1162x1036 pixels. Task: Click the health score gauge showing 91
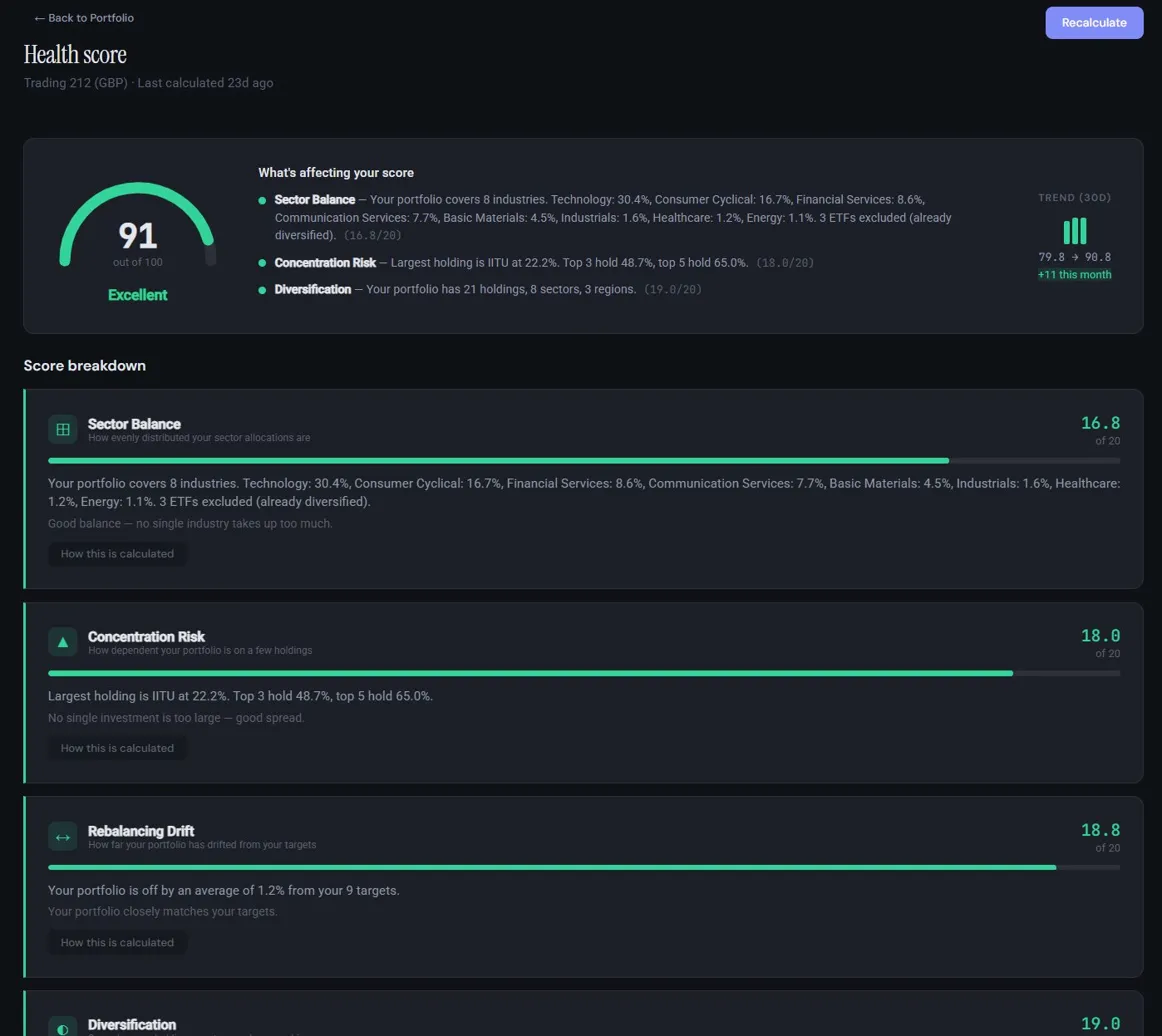[x=138, y=236]
